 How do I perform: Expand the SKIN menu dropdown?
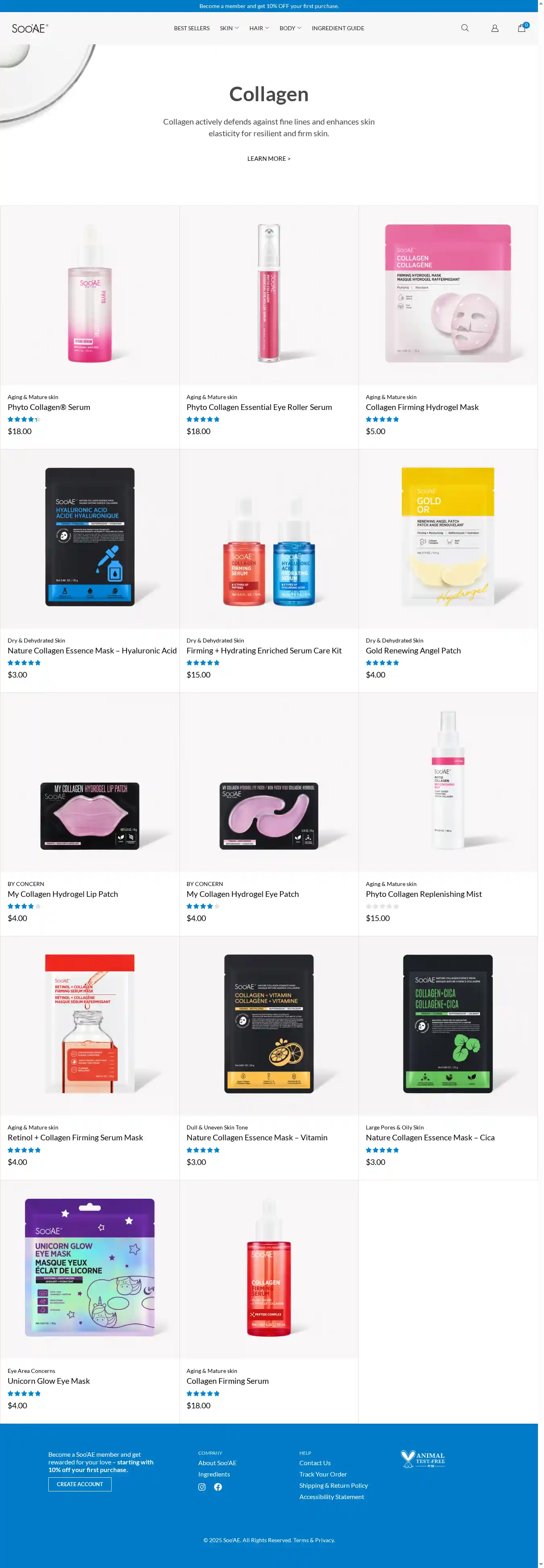tap(229, 28)
